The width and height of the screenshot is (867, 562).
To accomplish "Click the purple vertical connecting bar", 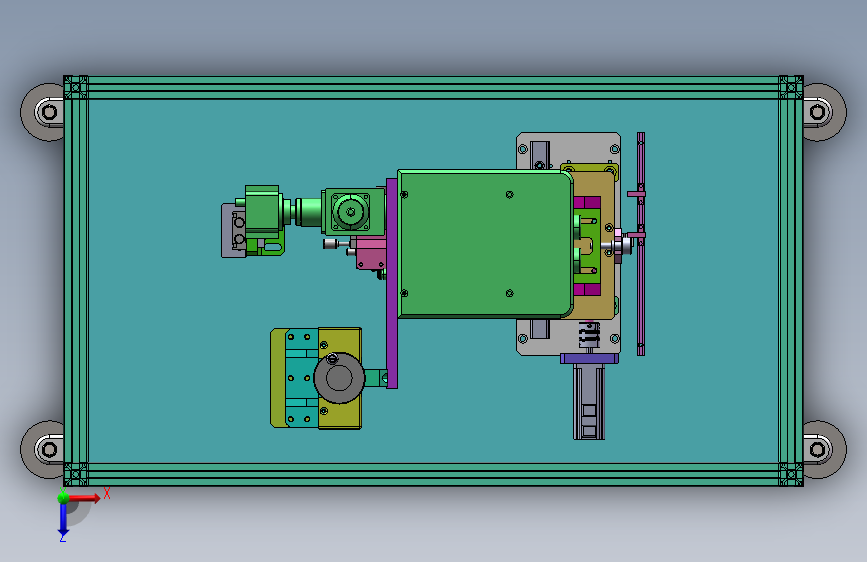I will coord(391,283).
